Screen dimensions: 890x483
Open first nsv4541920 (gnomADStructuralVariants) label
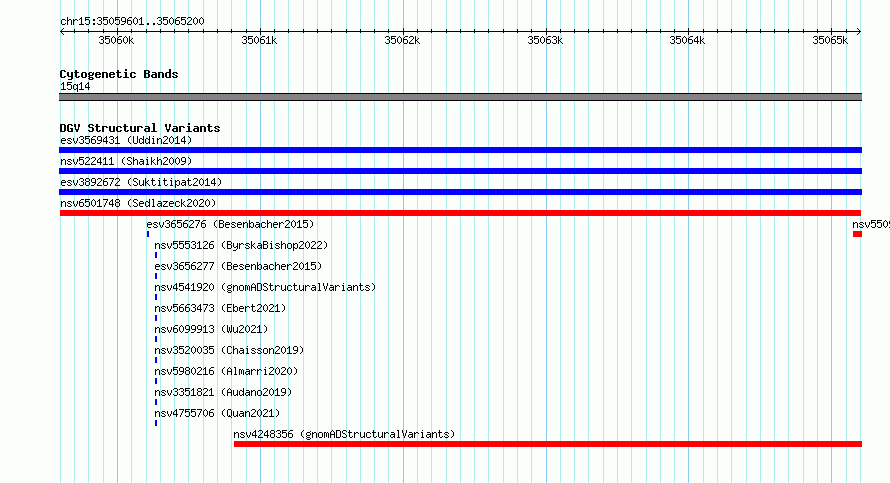point(265,287)
